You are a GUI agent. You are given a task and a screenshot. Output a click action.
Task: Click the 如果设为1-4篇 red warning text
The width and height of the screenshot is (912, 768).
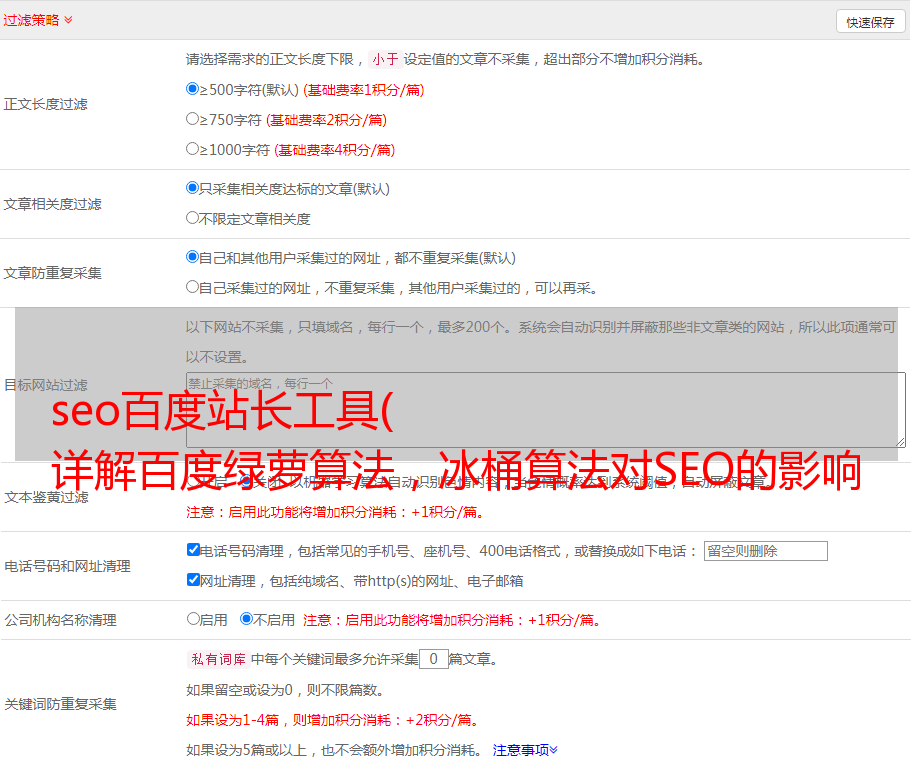pos(334,720)
